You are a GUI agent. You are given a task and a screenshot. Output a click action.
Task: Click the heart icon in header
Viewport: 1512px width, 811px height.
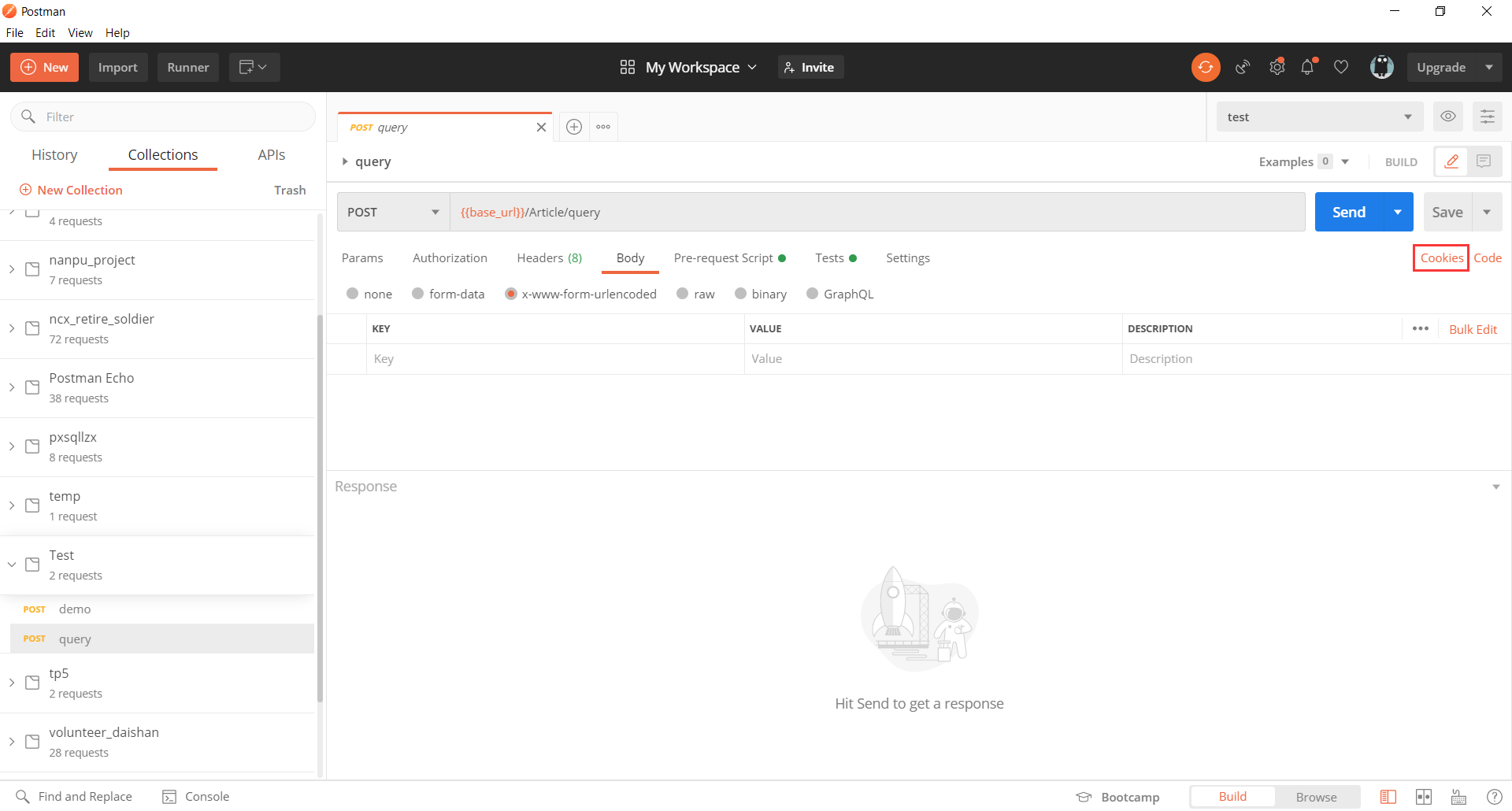pos(1341,68)
